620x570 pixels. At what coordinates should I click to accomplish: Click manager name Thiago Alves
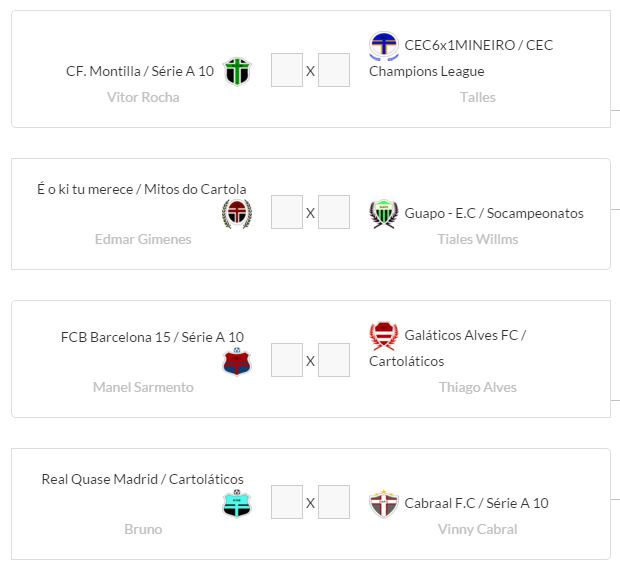(x=477, y=387)
